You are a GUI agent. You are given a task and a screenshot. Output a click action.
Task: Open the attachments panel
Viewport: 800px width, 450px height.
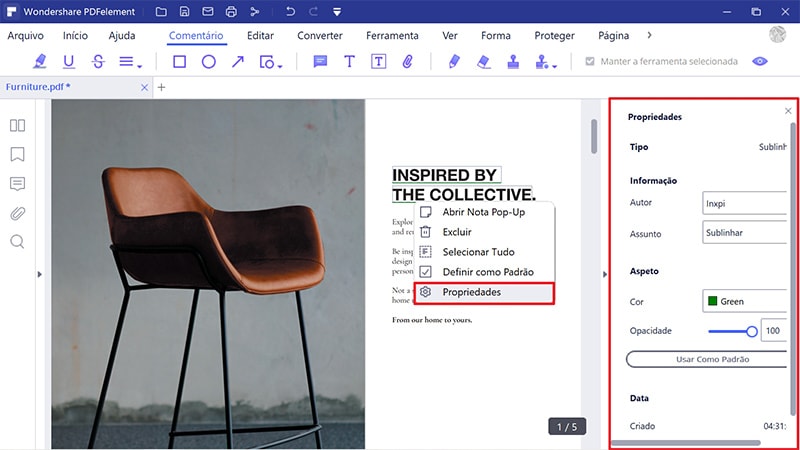[x=17, y=213]
